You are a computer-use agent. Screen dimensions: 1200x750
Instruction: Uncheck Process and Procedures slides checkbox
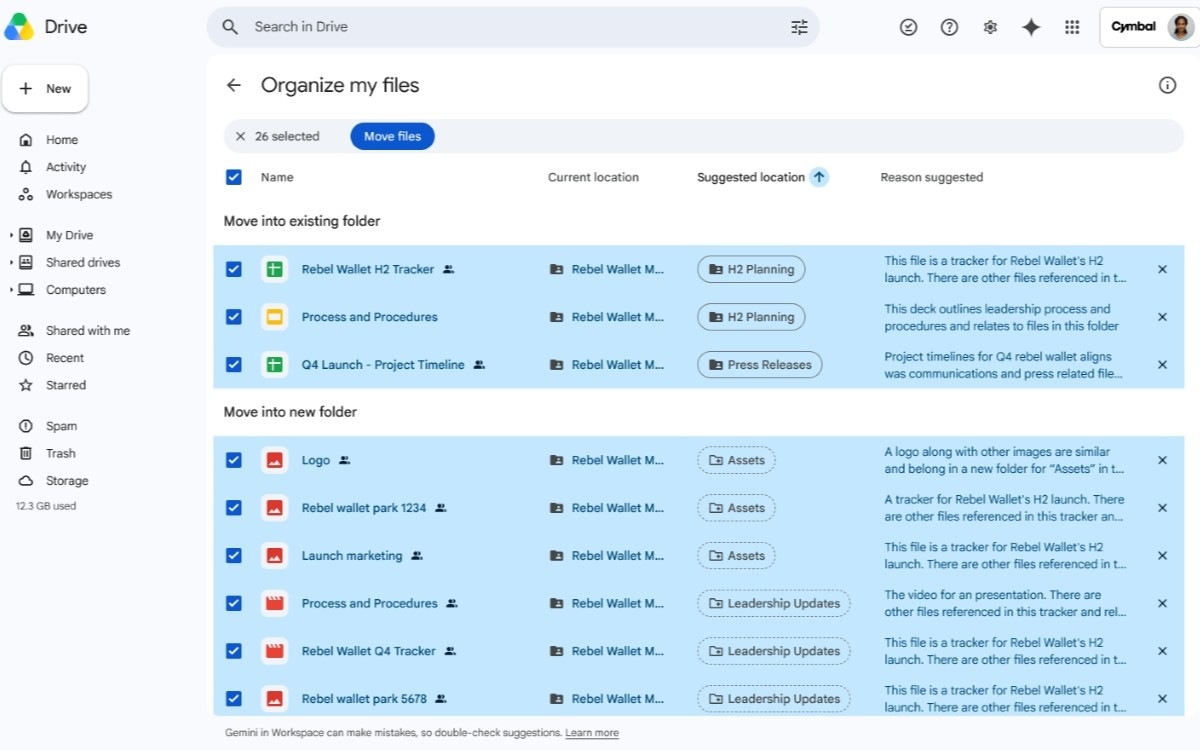[x=234, y=317]
